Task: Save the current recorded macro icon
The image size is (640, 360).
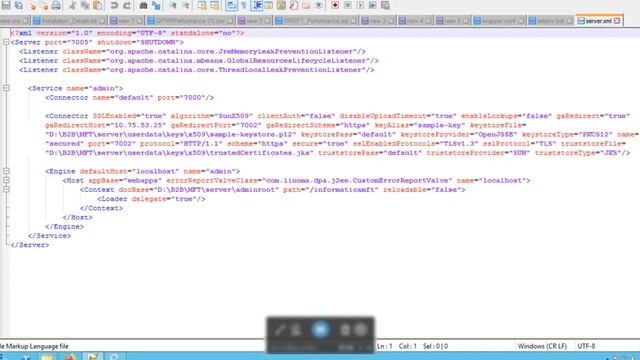Action: 385,5
